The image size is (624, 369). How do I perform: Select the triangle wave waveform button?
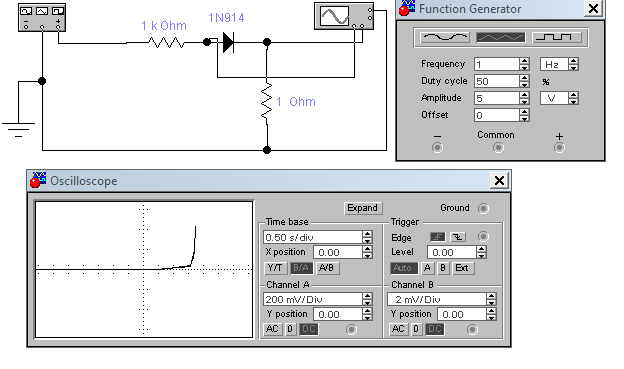pyautogui.click(x=501, y=37)
